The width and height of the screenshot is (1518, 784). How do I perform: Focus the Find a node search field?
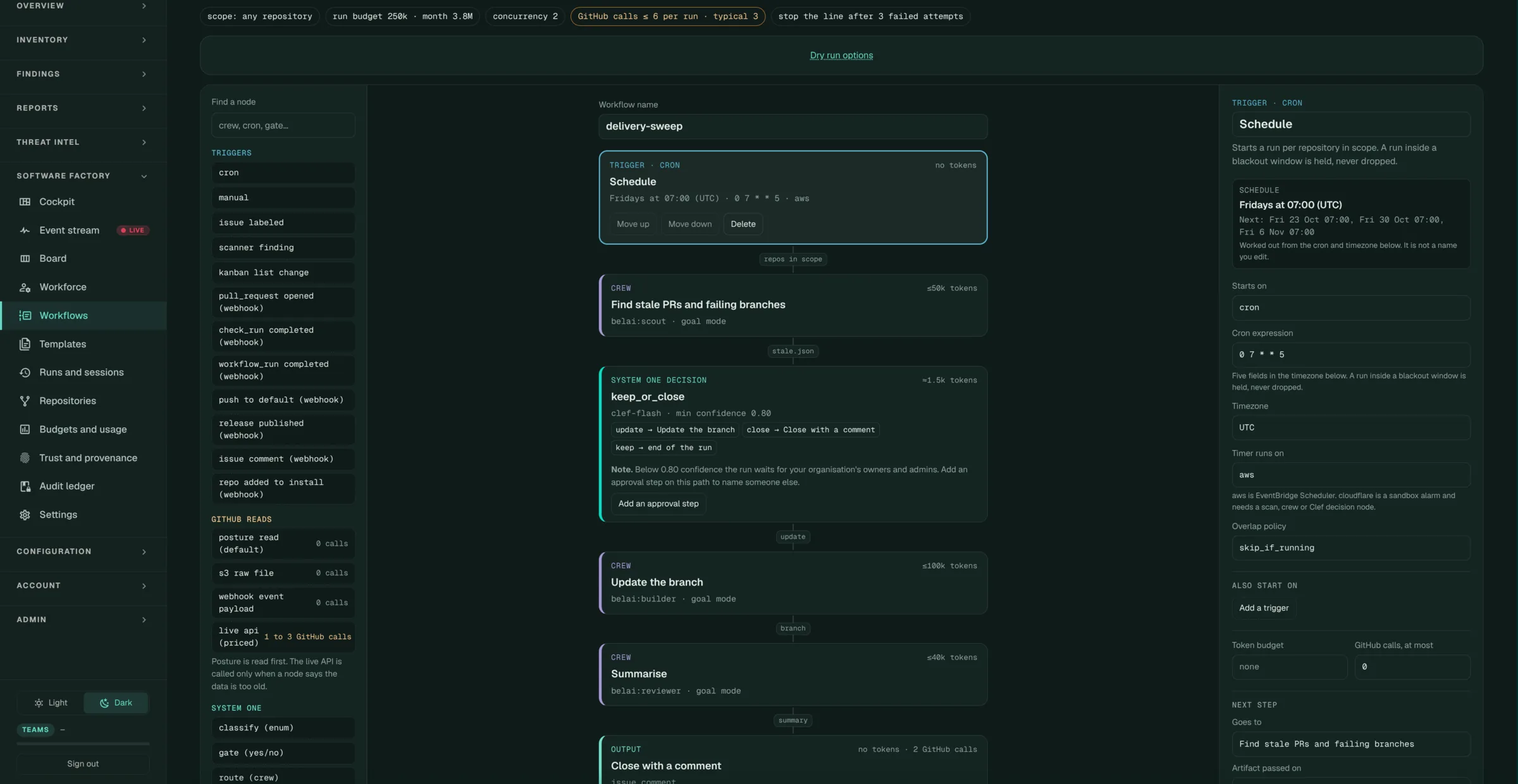point(283,126)
